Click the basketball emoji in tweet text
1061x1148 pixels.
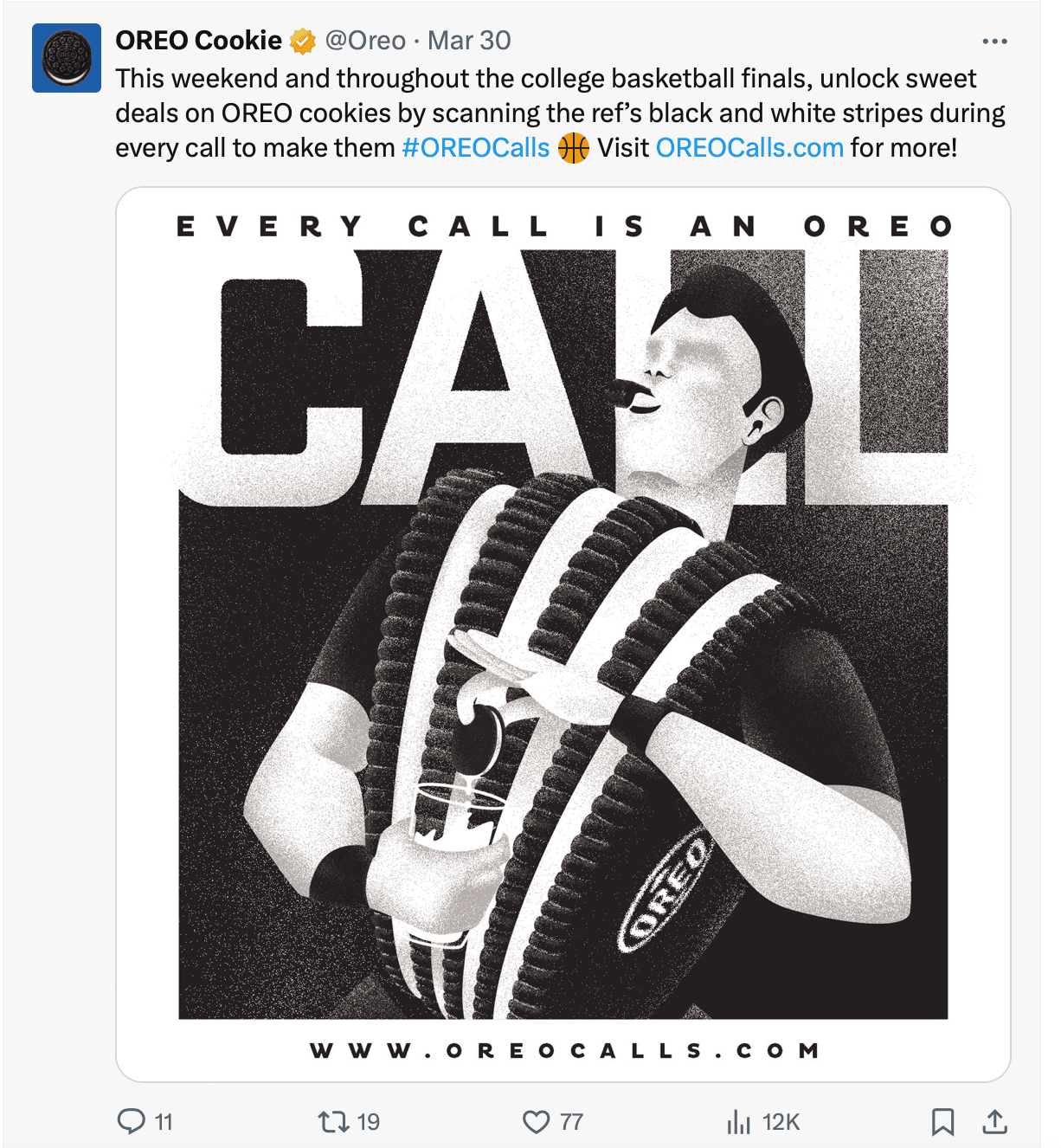[573, 148]
